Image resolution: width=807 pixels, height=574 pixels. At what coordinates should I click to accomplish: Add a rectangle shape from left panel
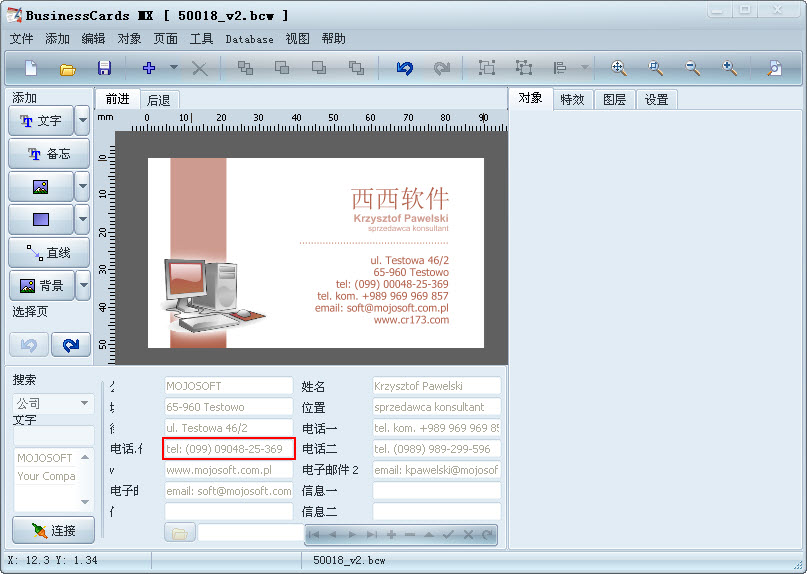pos(41,219)
